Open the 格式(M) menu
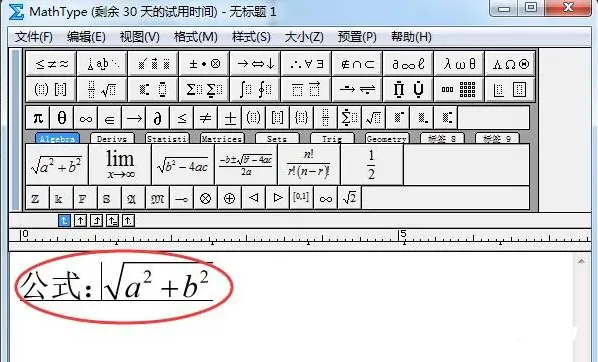 (196, 37)
